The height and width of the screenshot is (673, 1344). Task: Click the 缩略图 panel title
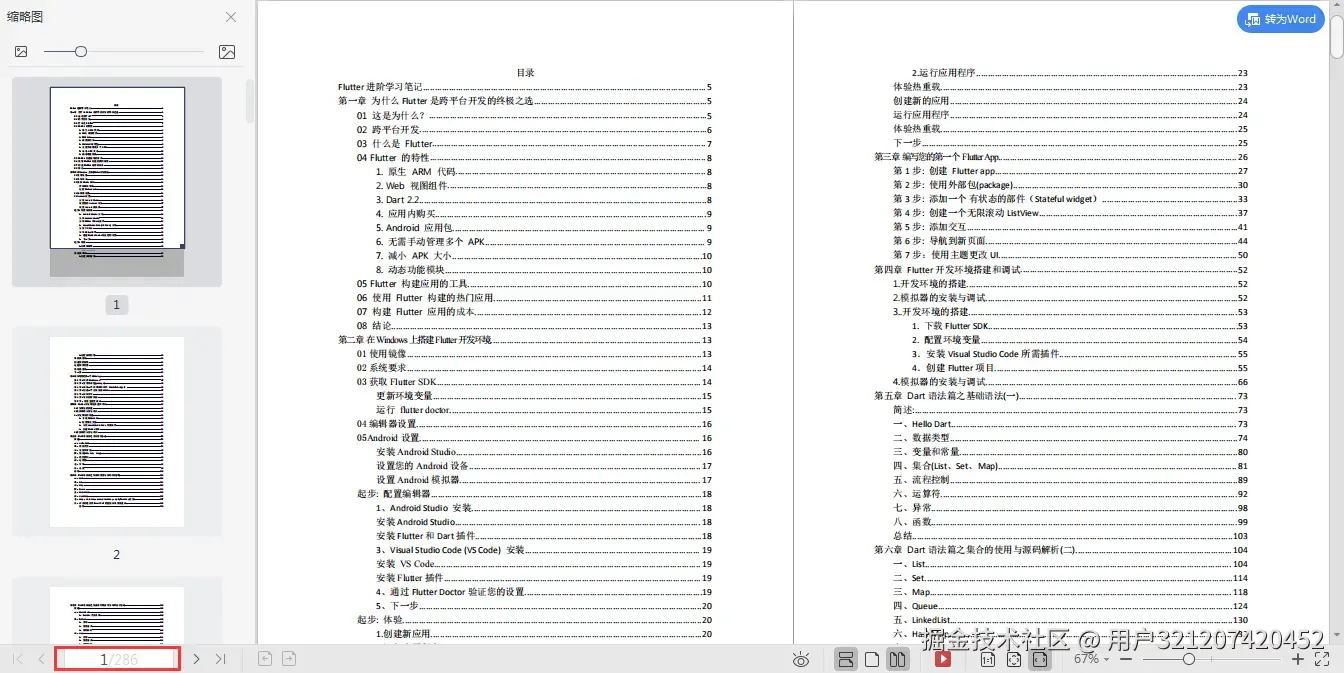coord(25,17)
